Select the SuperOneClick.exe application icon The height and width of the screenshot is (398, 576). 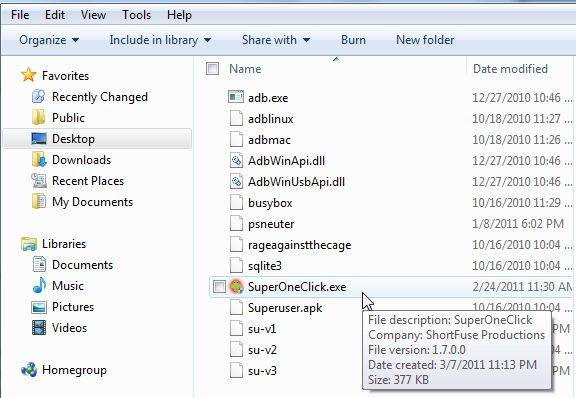[x=236, y=286]
